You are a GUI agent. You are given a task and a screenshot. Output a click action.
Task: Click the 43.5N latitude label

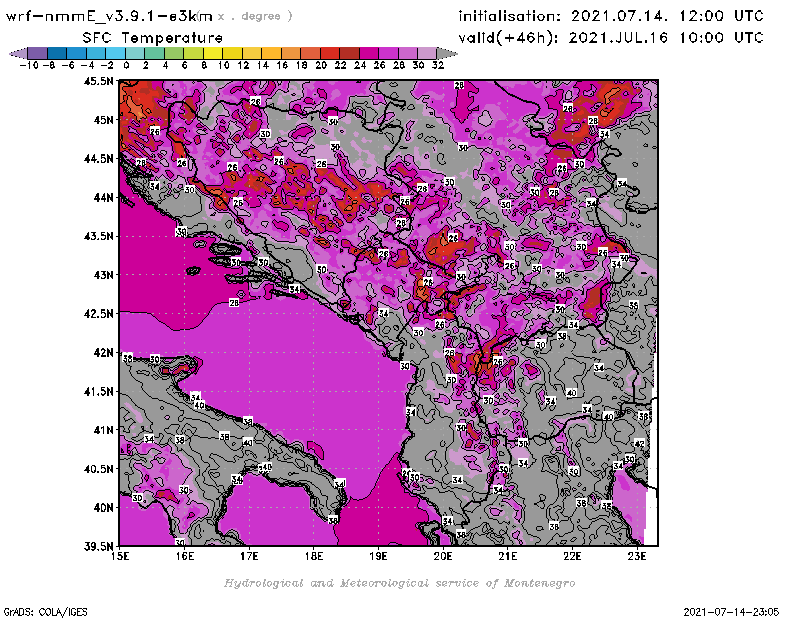click(98, 236)
